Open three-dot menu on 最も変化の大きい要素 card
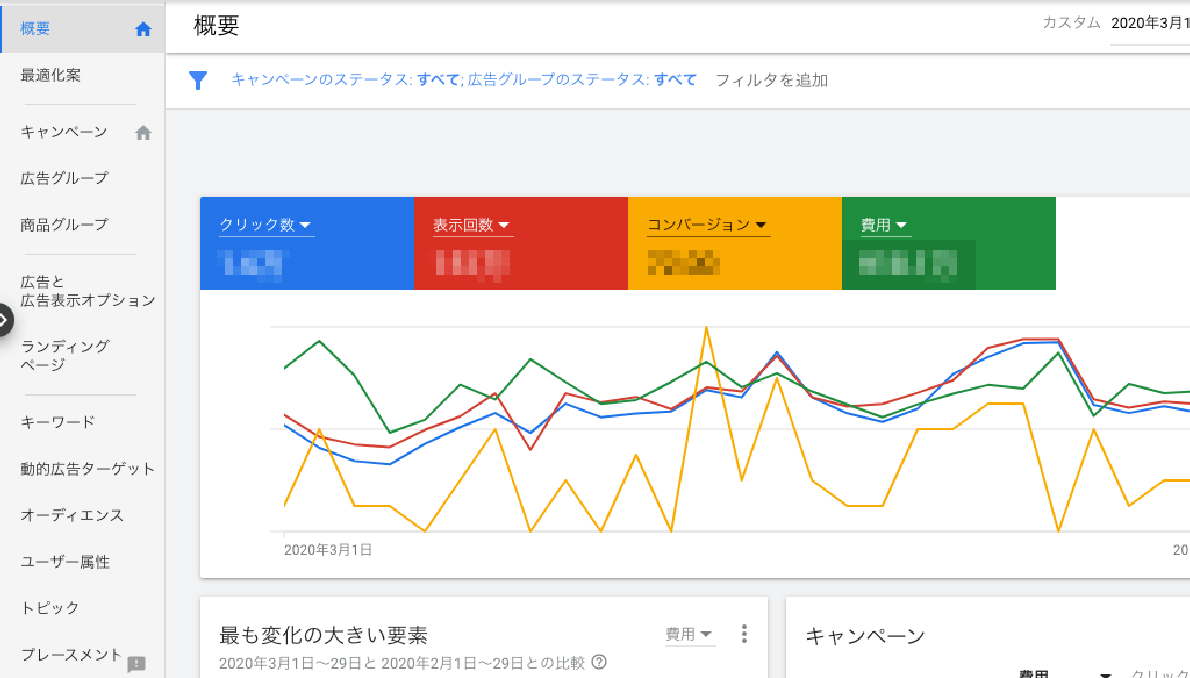 pos(745,634)
